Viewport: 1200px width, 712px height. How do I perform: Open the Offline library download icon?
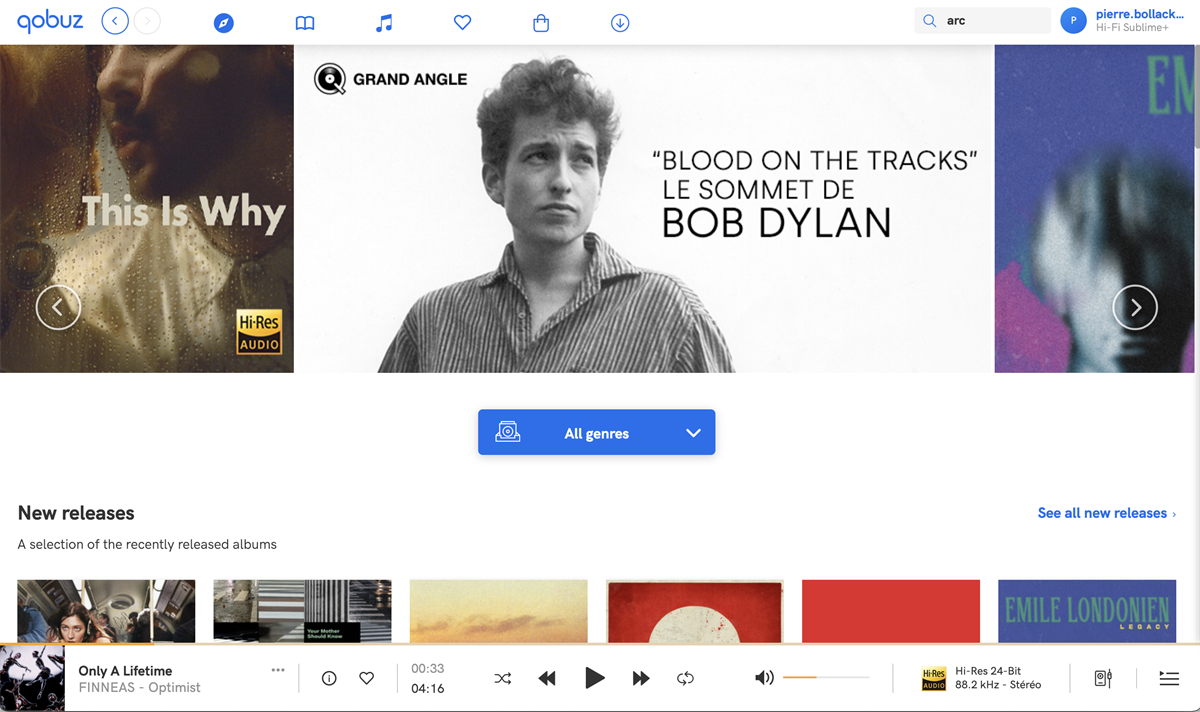click(620, 23)
